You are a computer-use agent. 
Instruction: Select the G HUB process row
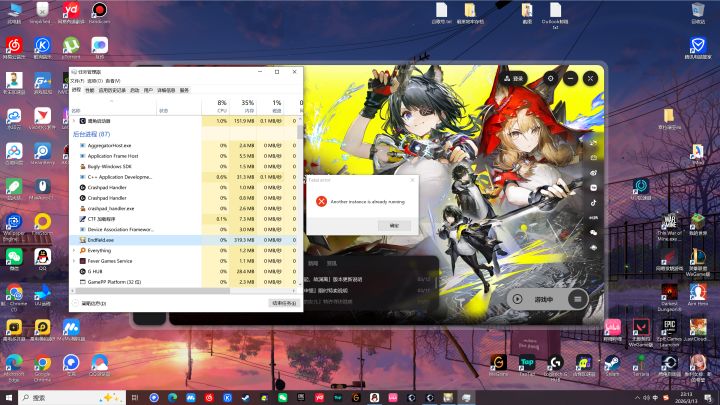[x=184, y=271]
